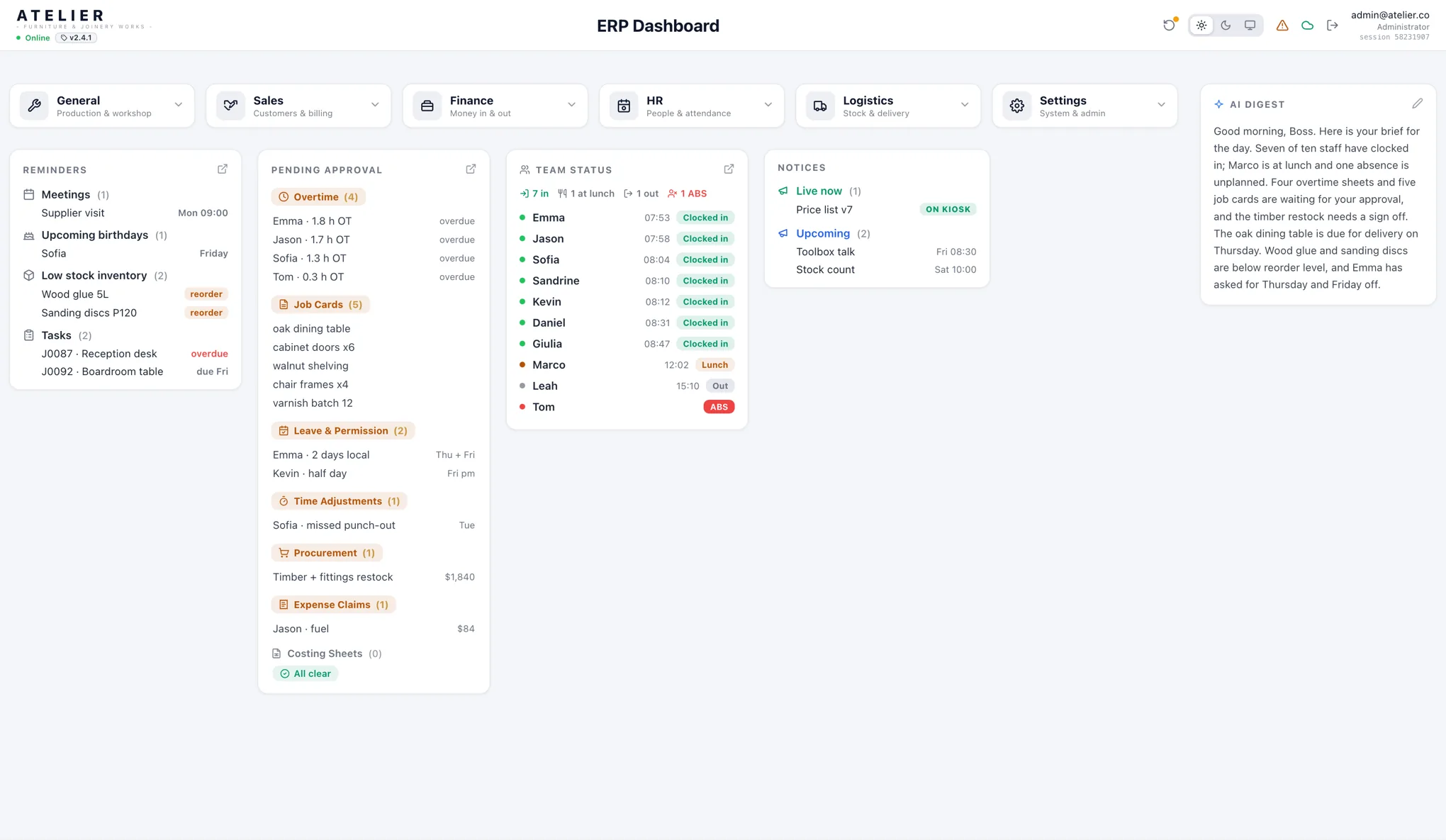The image size is (1446, 840).
Task: Click the Sales handshake icon
Action: point(230,106)
